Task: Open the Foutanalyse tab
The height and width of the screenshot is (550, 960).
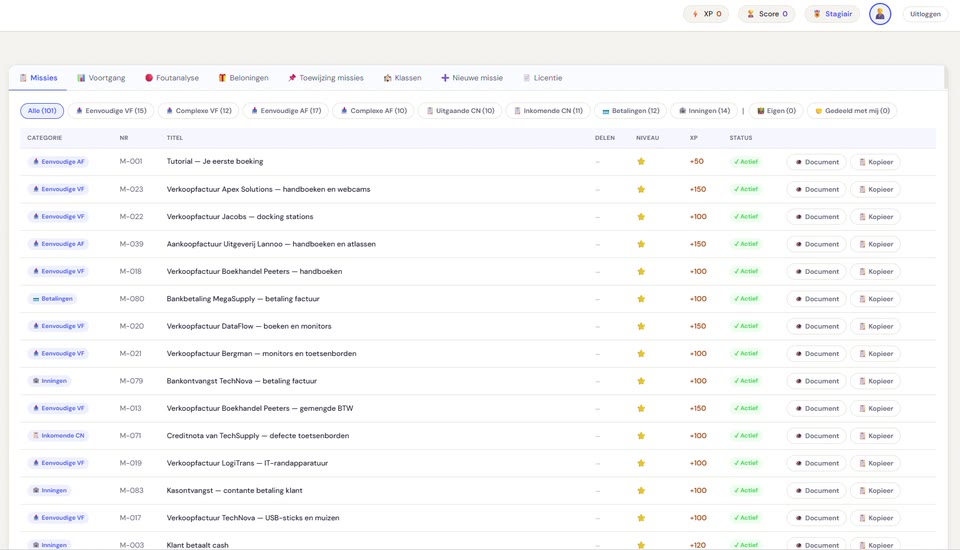Action: click(171, 78)
